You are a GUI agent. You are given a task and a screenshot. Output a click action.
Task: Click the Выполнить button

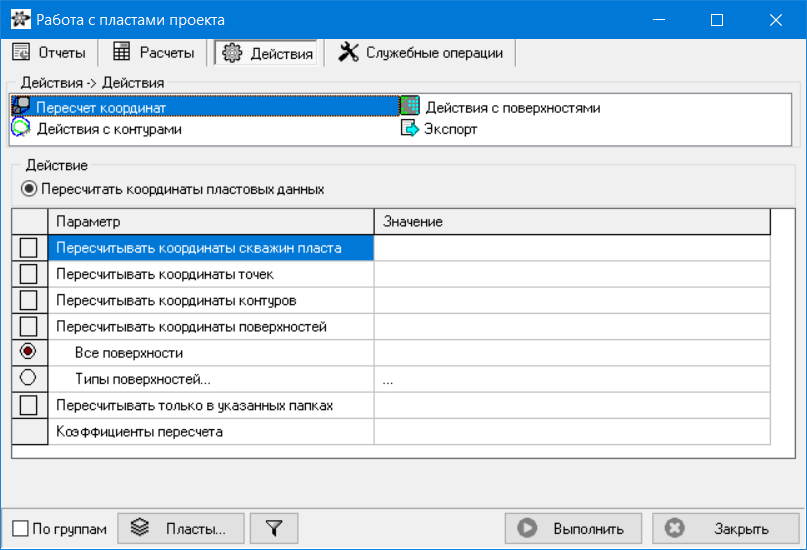573,528
